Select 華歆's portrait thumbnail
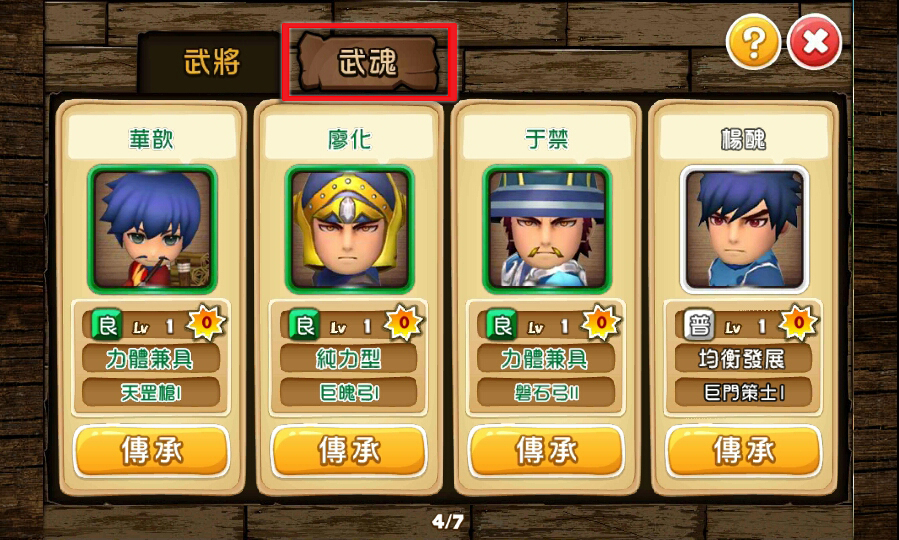899x540 pixels. [x=152, y=229]
